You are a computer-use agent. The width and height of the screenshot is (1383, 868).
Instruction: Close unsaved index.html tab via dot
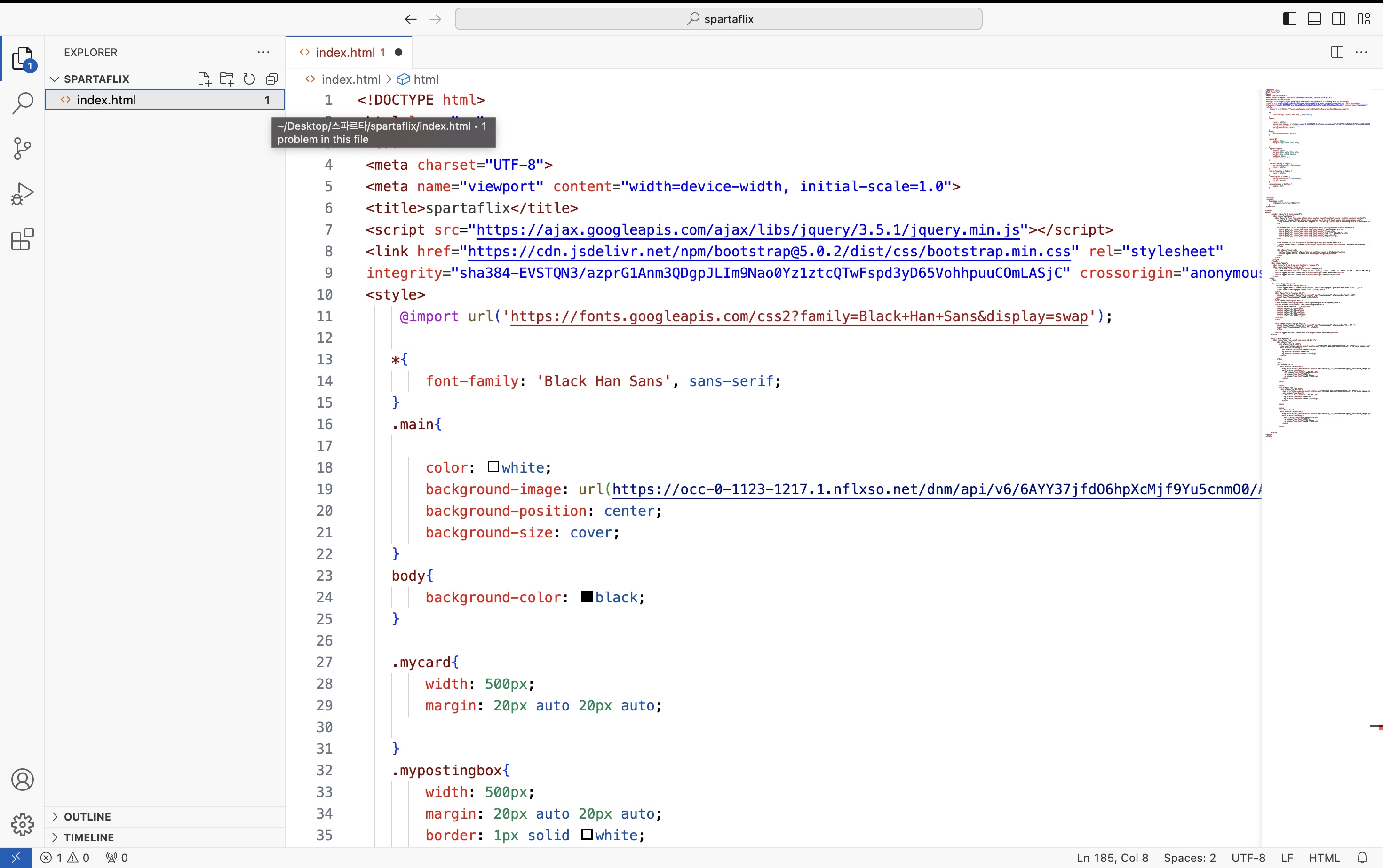tap(398, 52)
